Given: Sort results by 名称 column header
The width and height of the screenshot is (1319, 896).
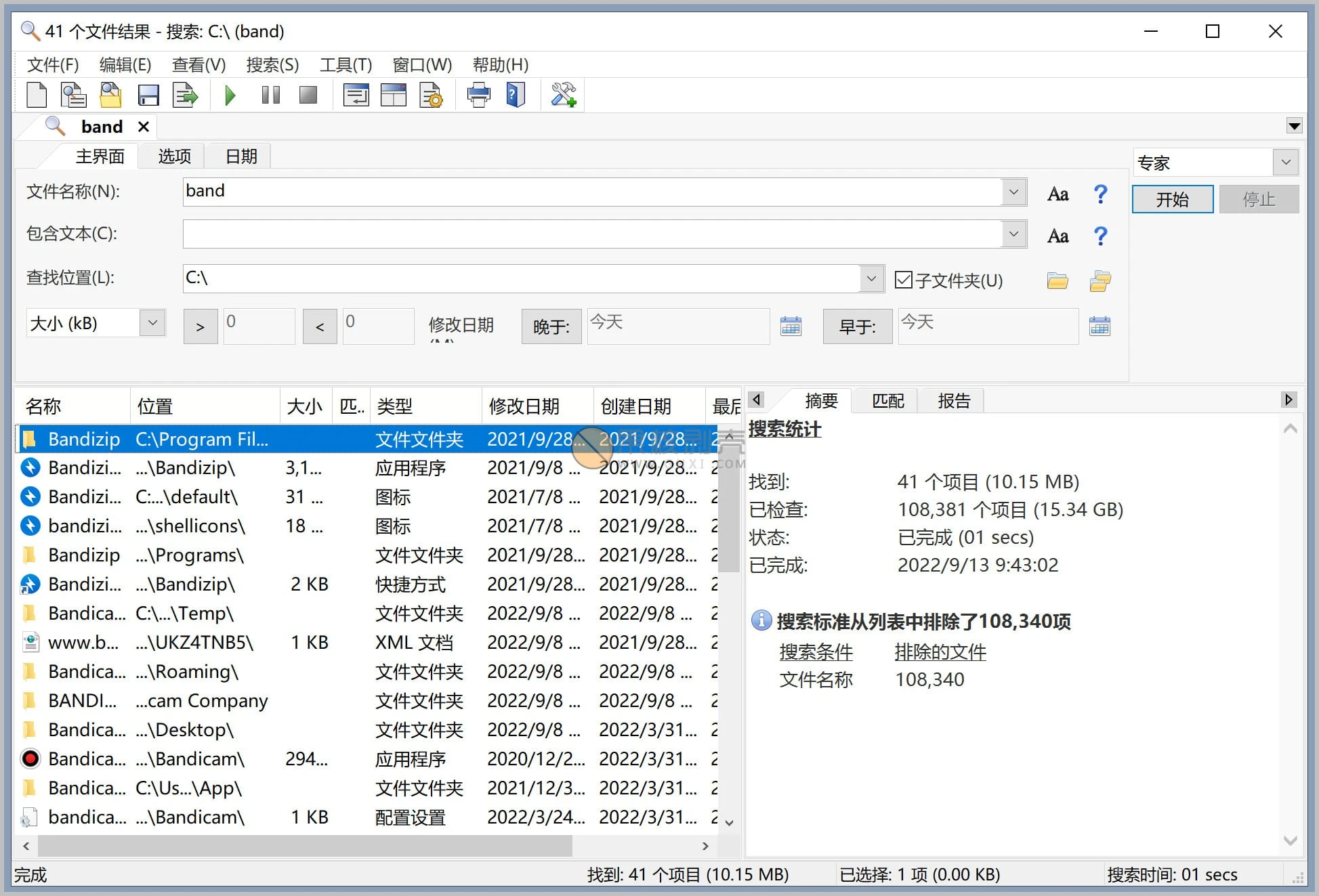Looking at the screenshot, I should pos(72,406).
